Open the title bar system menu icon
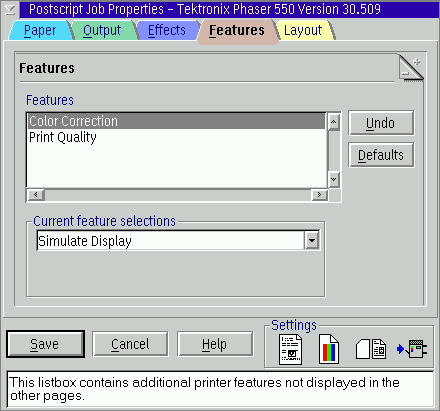 tap(10, 9)
